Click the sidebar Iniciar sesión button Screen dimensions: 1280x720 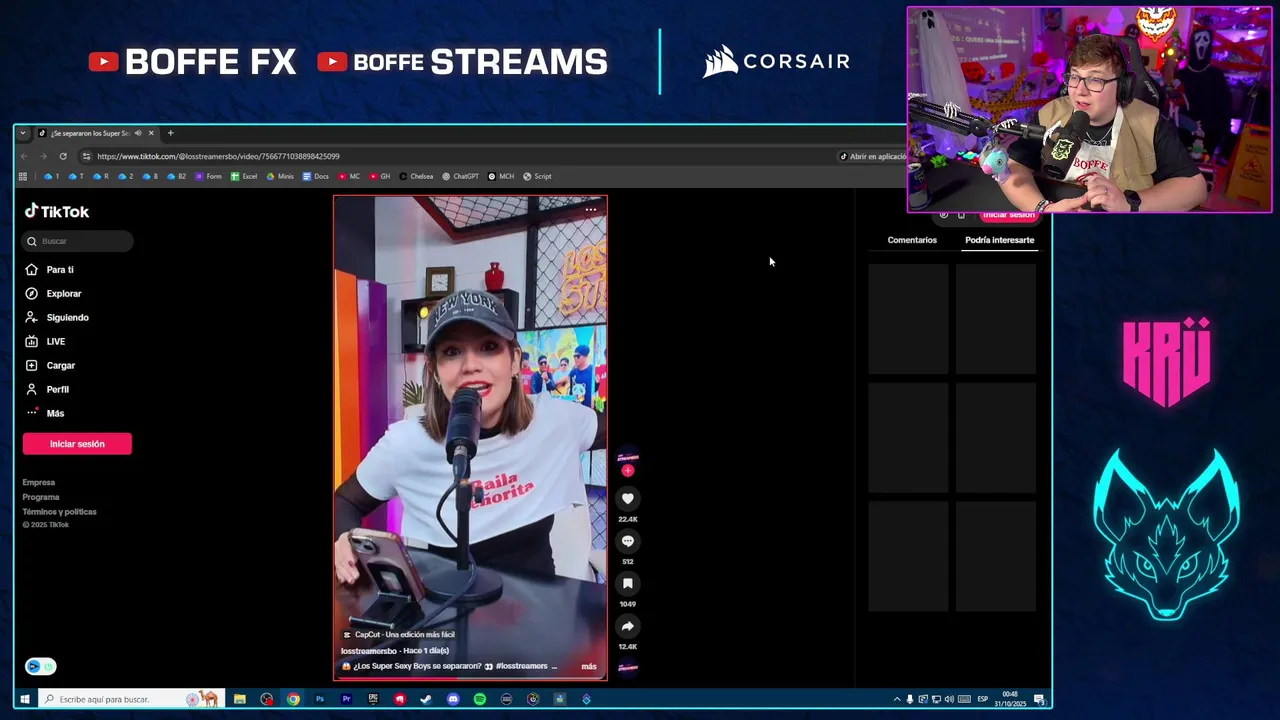point(77,444)
